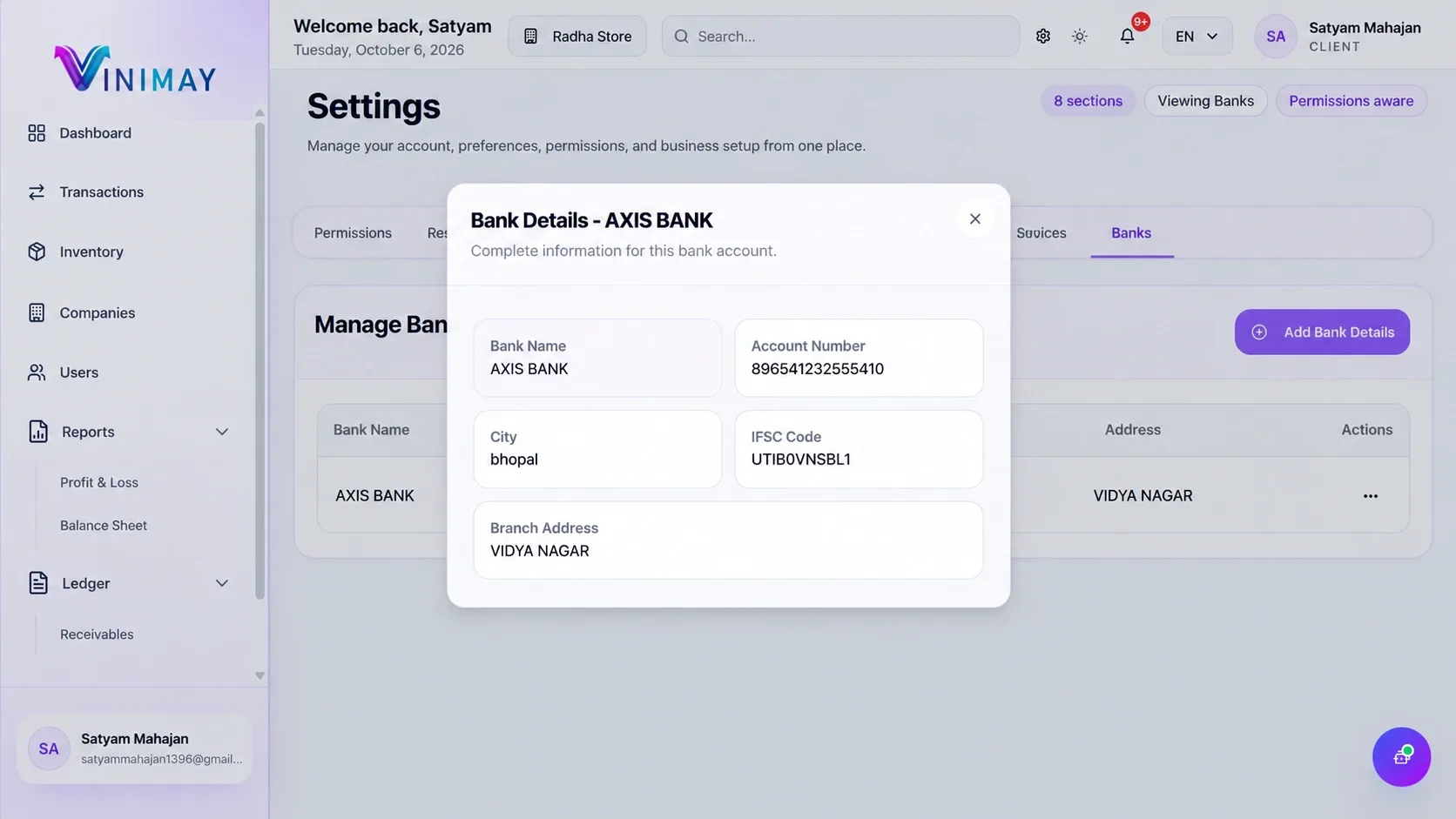Click Add Bank Details button
Viewport: 1456px width, 819px height.
coord(1322,332)
